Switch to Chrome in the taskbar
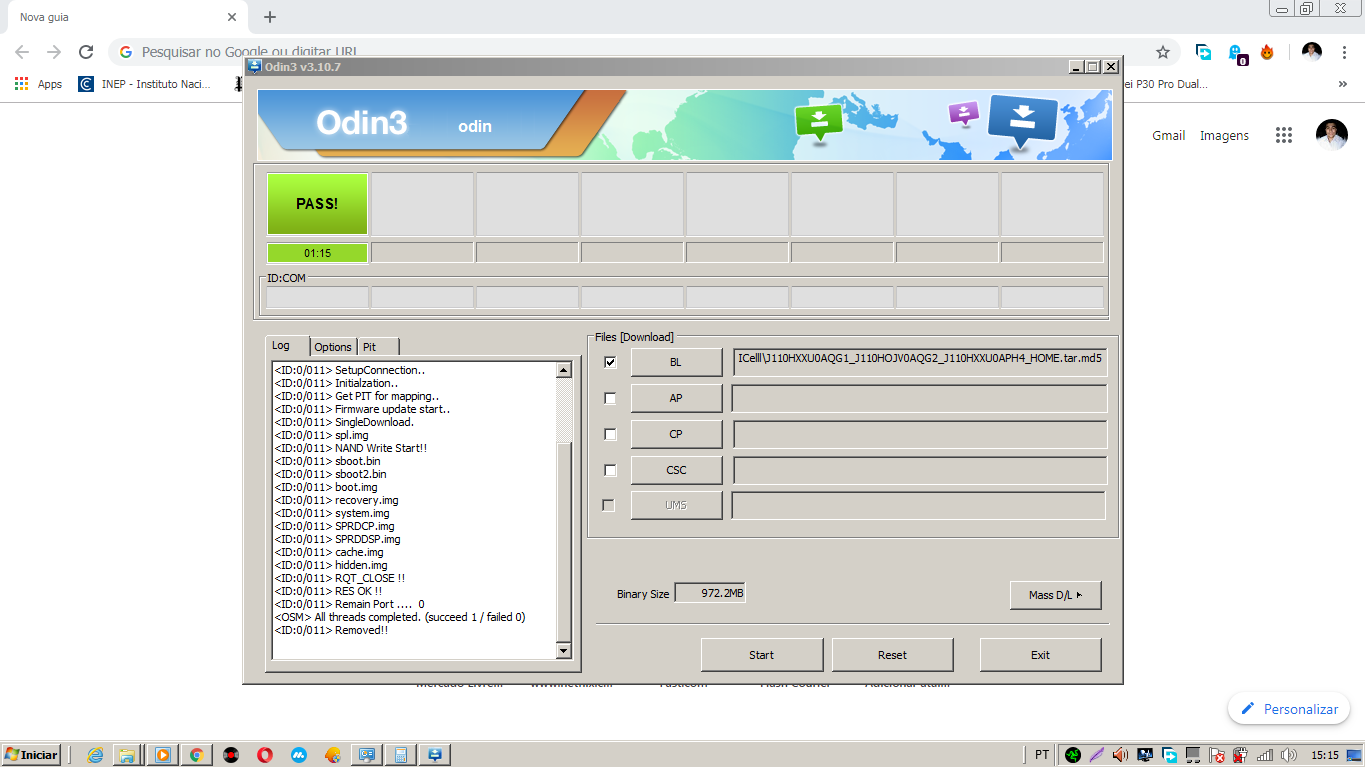Viewport: 1365px width, 767px height. click(196, 755)
